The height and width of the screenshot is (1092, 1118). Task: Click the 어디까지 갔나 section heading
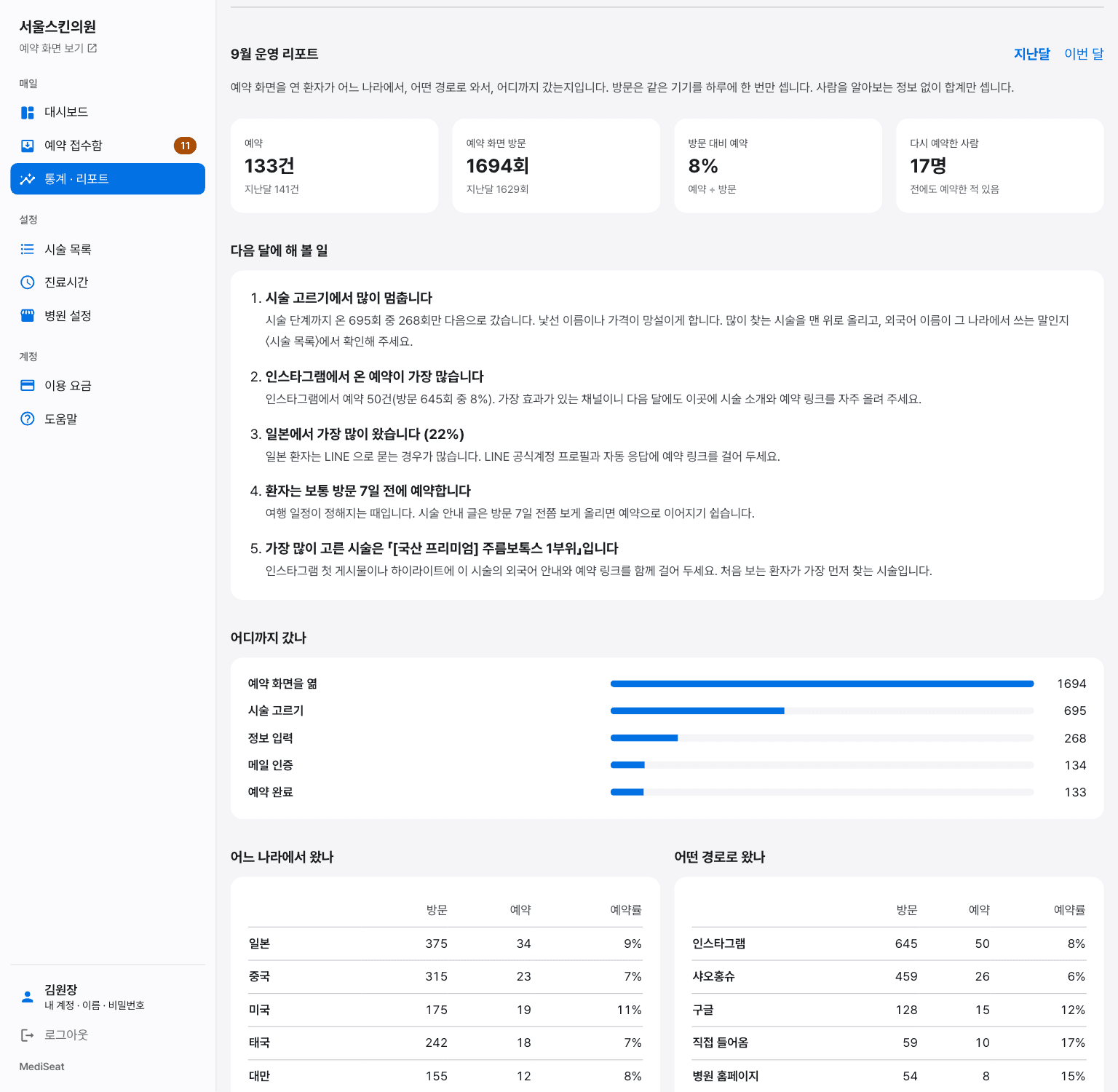point(269,638)
